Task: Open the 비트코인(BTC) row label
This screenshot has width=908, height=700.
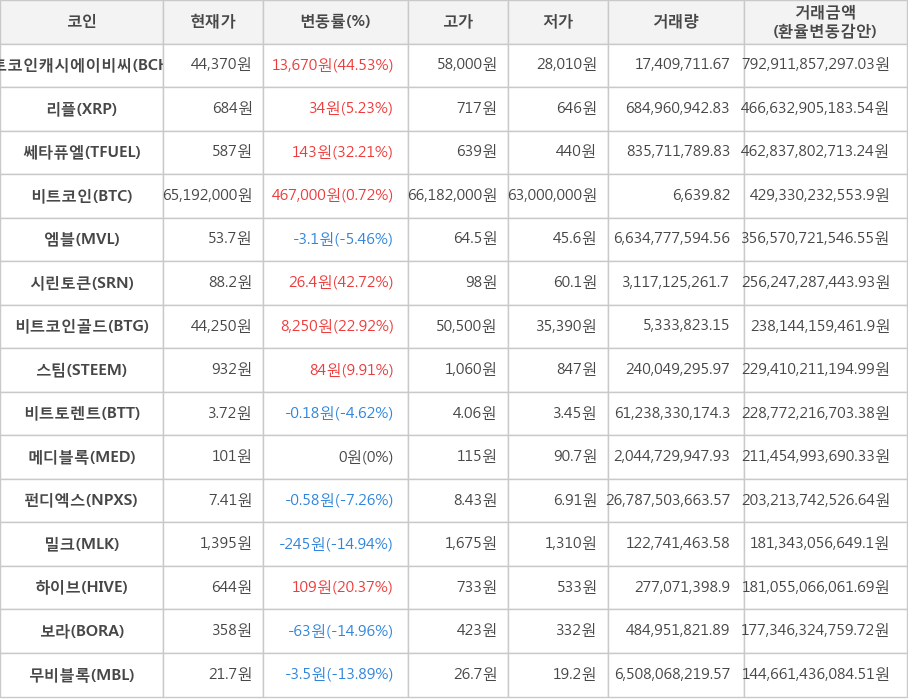Action: click(x=82, y=195)
